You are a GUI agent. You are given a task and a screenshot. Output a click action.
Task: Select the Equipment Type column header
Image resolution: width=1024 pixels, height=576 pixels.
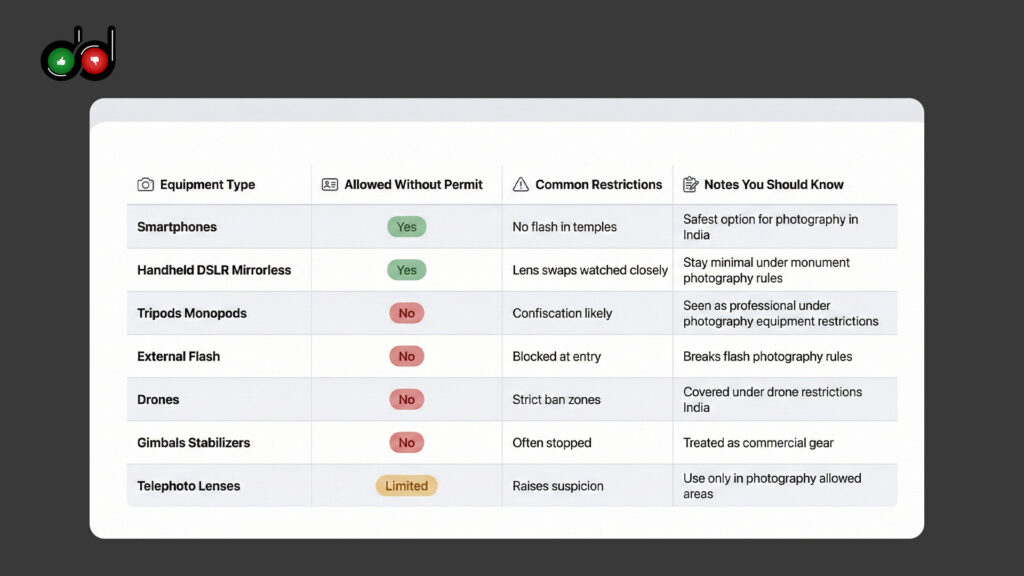(x=208, y=185)
